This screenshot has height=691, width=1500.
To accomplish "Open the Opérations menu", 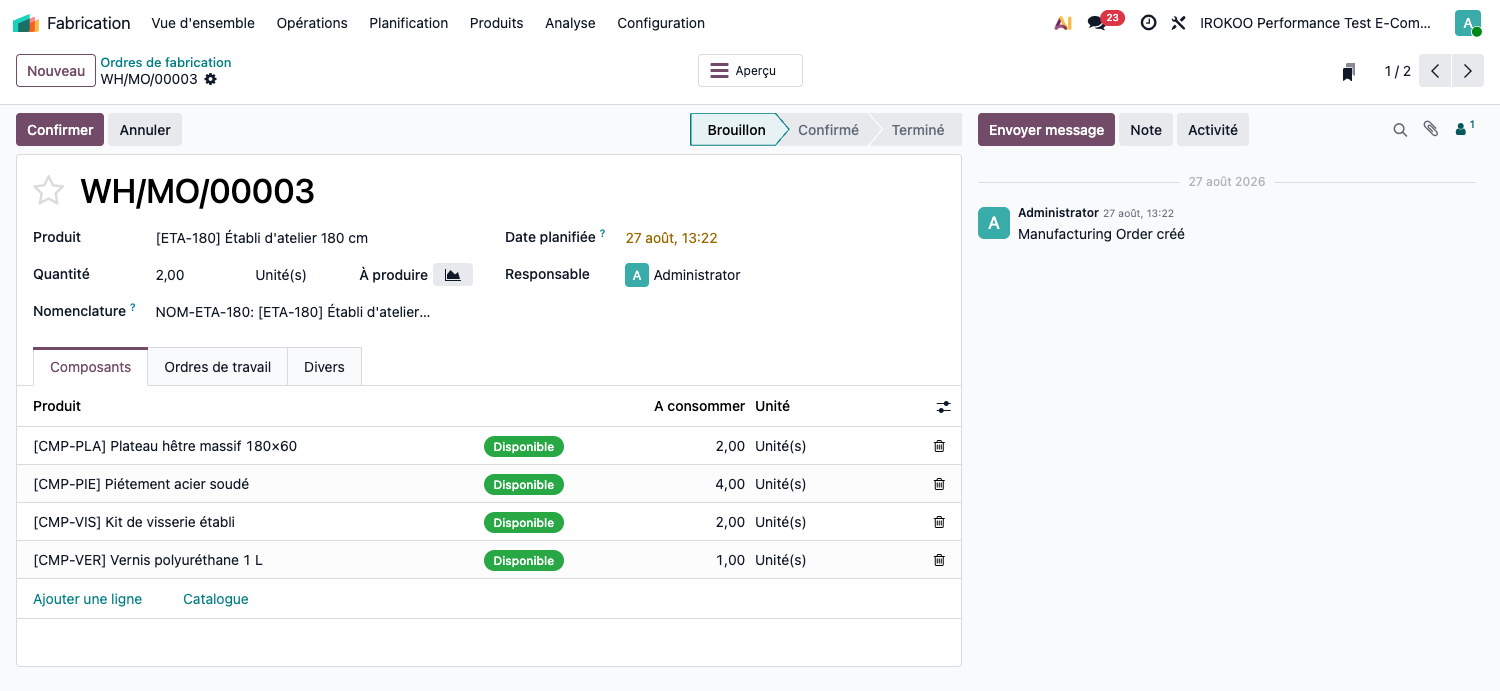I will tap(312, 23).
